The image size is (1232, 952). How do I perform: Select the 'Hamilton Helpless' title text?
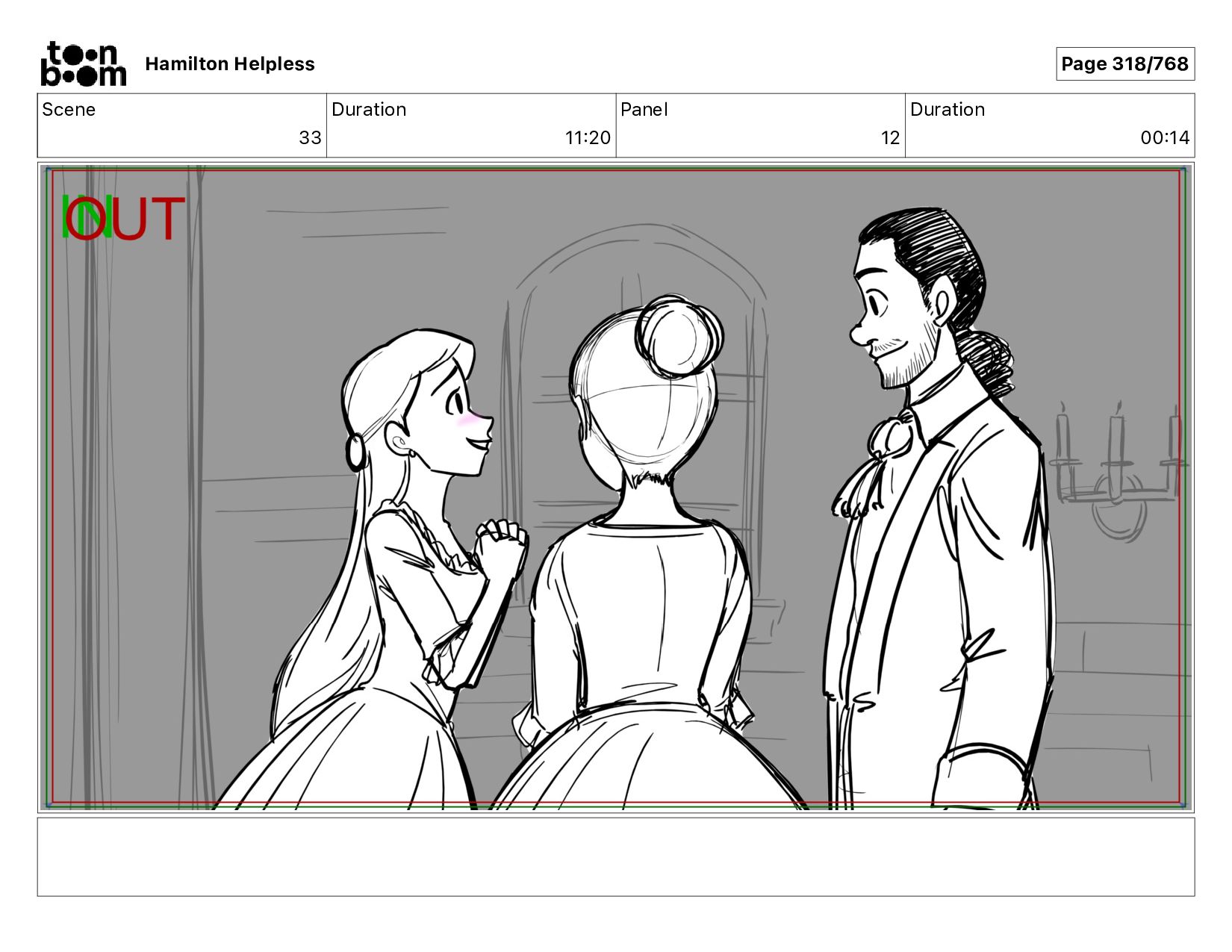click(x=230, y=64)
